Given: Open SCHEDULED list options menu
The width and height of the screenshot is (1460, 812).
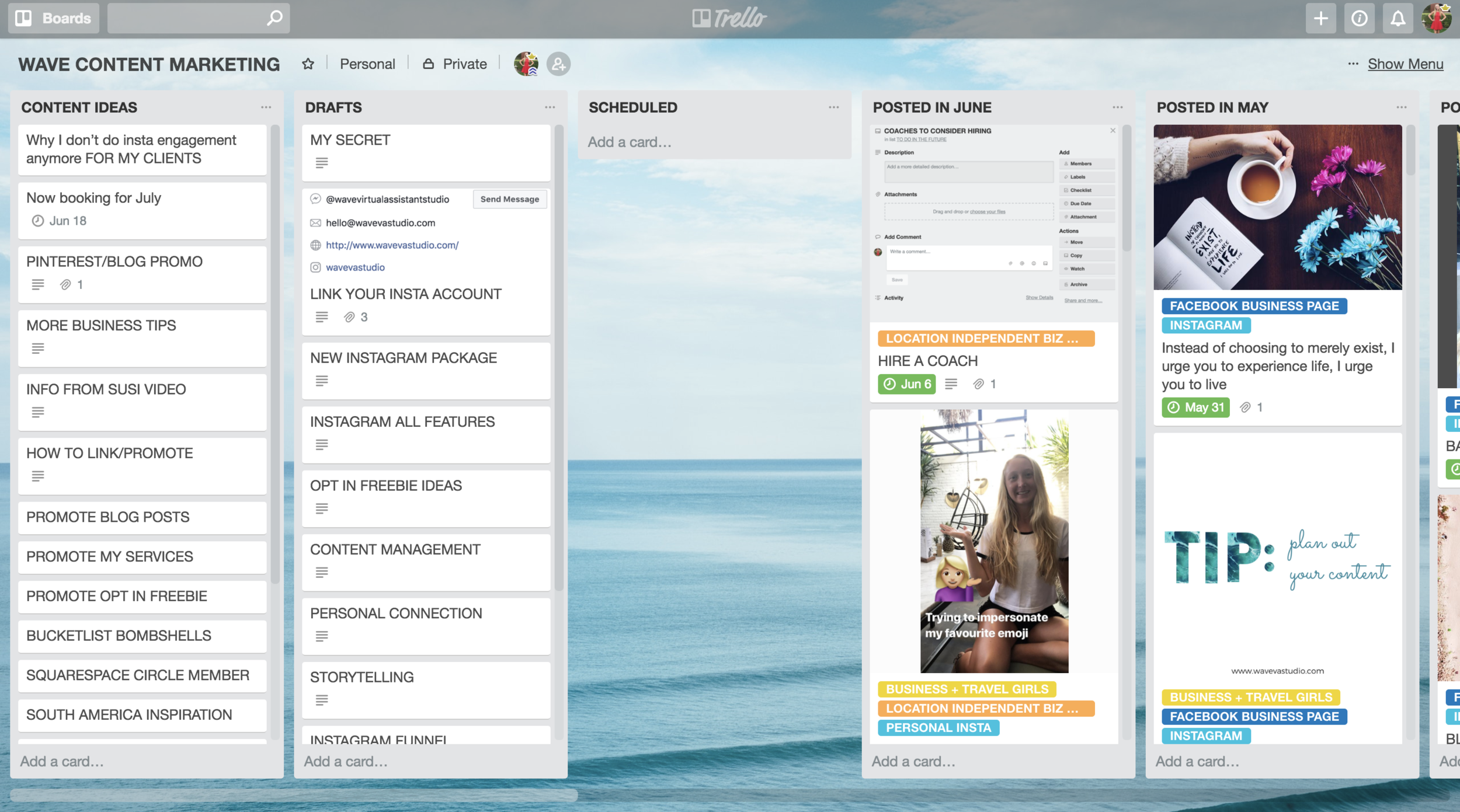Looking at the screenshot, I should coord(834,107).
